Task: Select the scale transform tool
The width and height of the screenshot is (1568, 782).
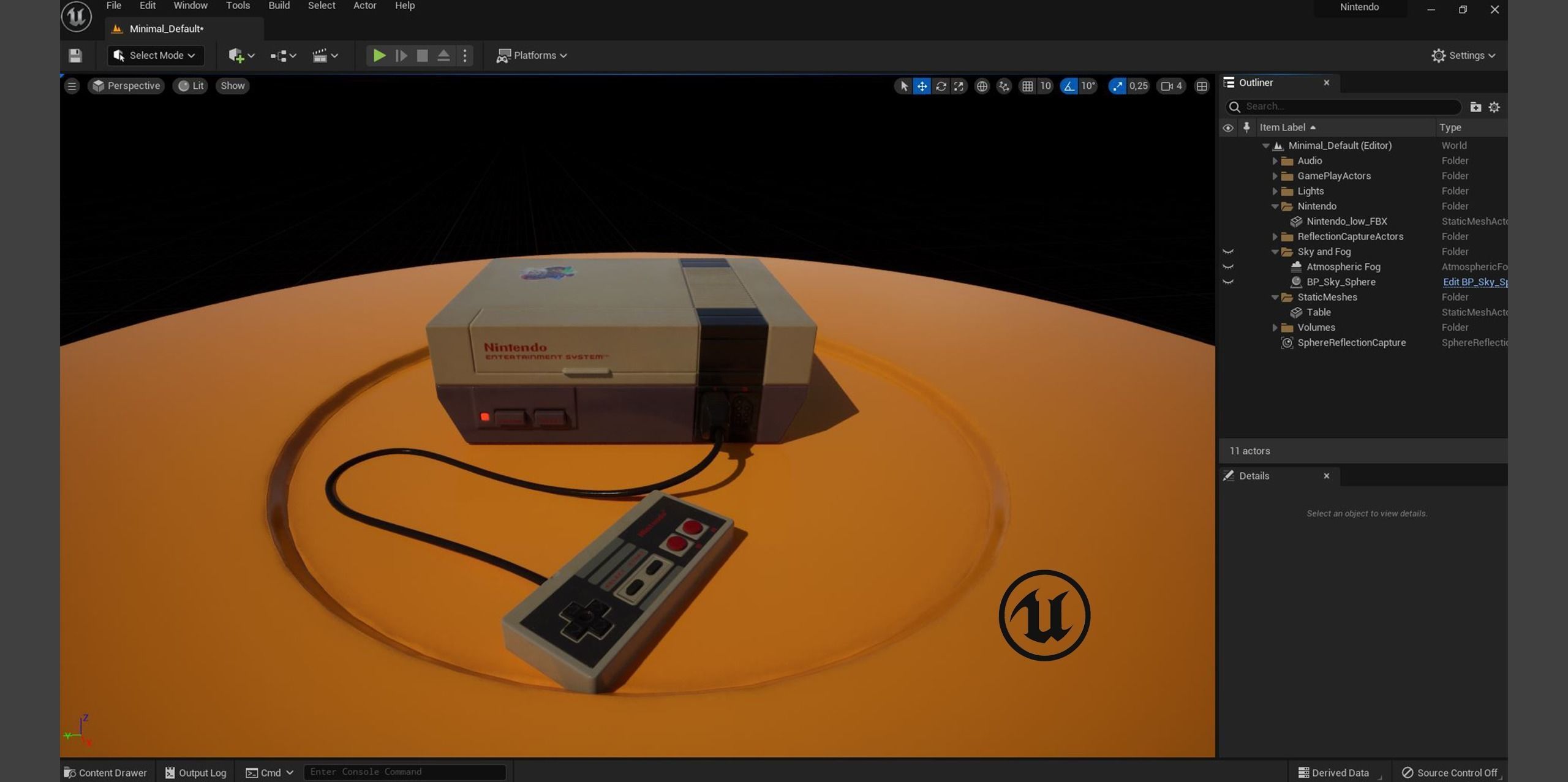Action: click(959, 86)
